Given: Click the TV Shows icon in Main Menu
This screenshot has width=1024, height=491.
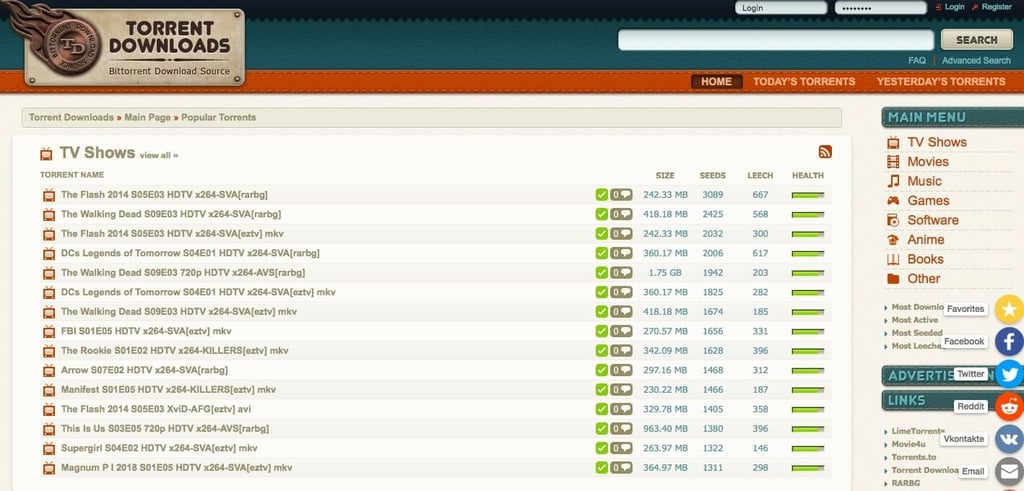Looking at the screenshot, I should pyautogui.click(x=893, y=142).
